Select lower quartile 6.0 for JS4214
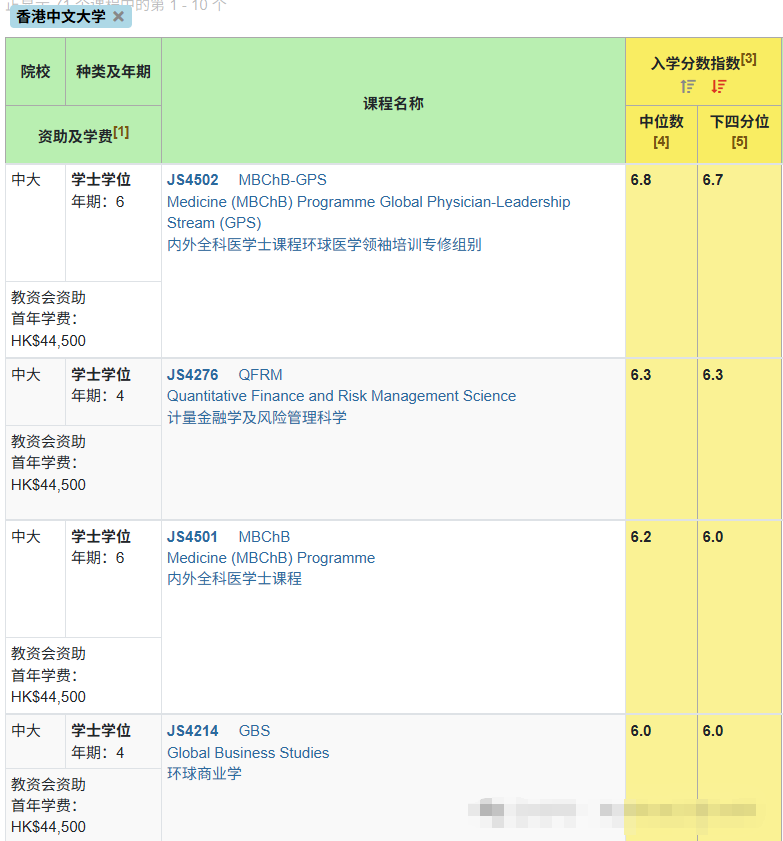 713,731
